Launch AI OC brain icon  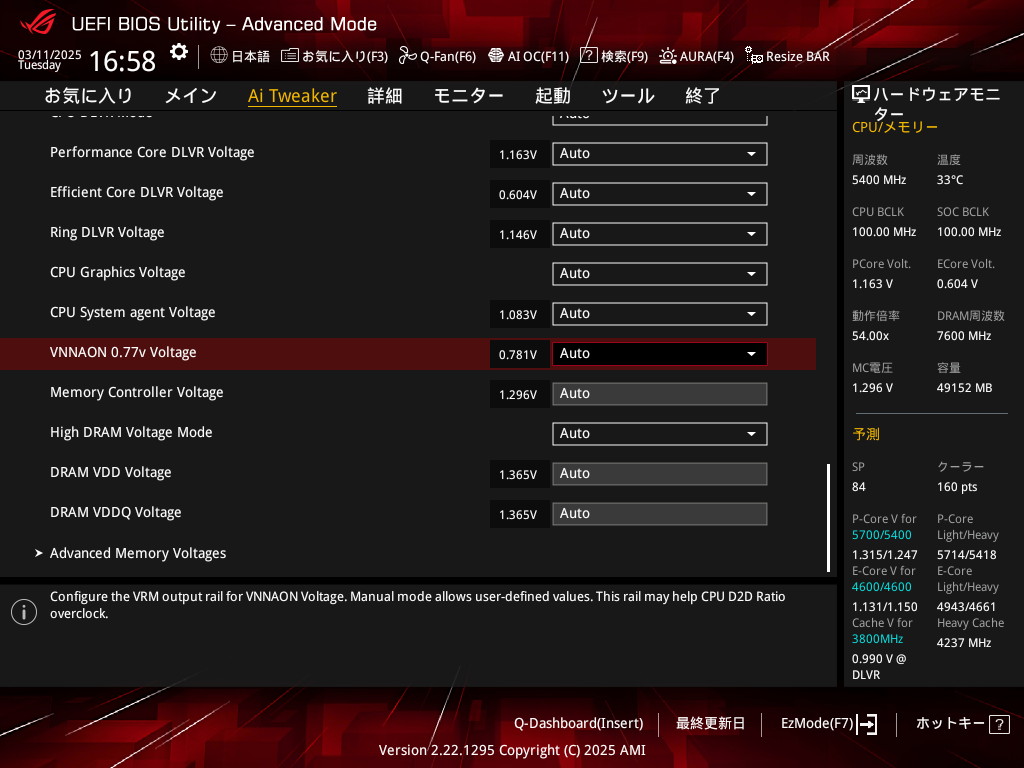496,56
